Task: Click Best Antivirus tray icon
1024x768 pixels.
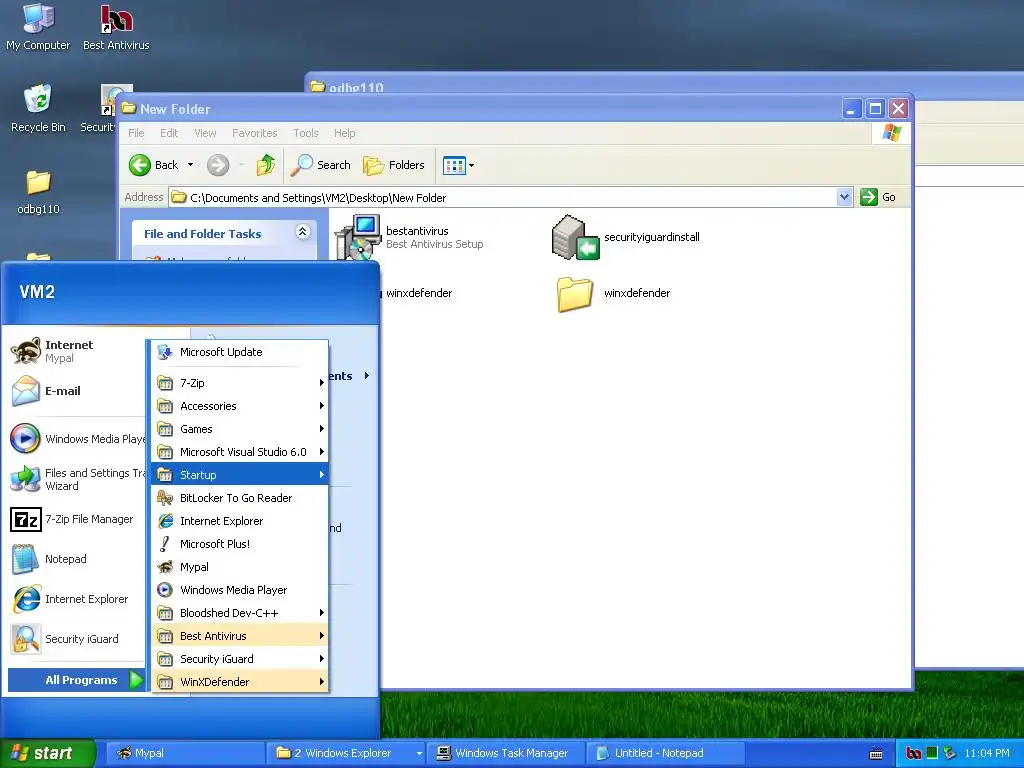Action: 914,753
